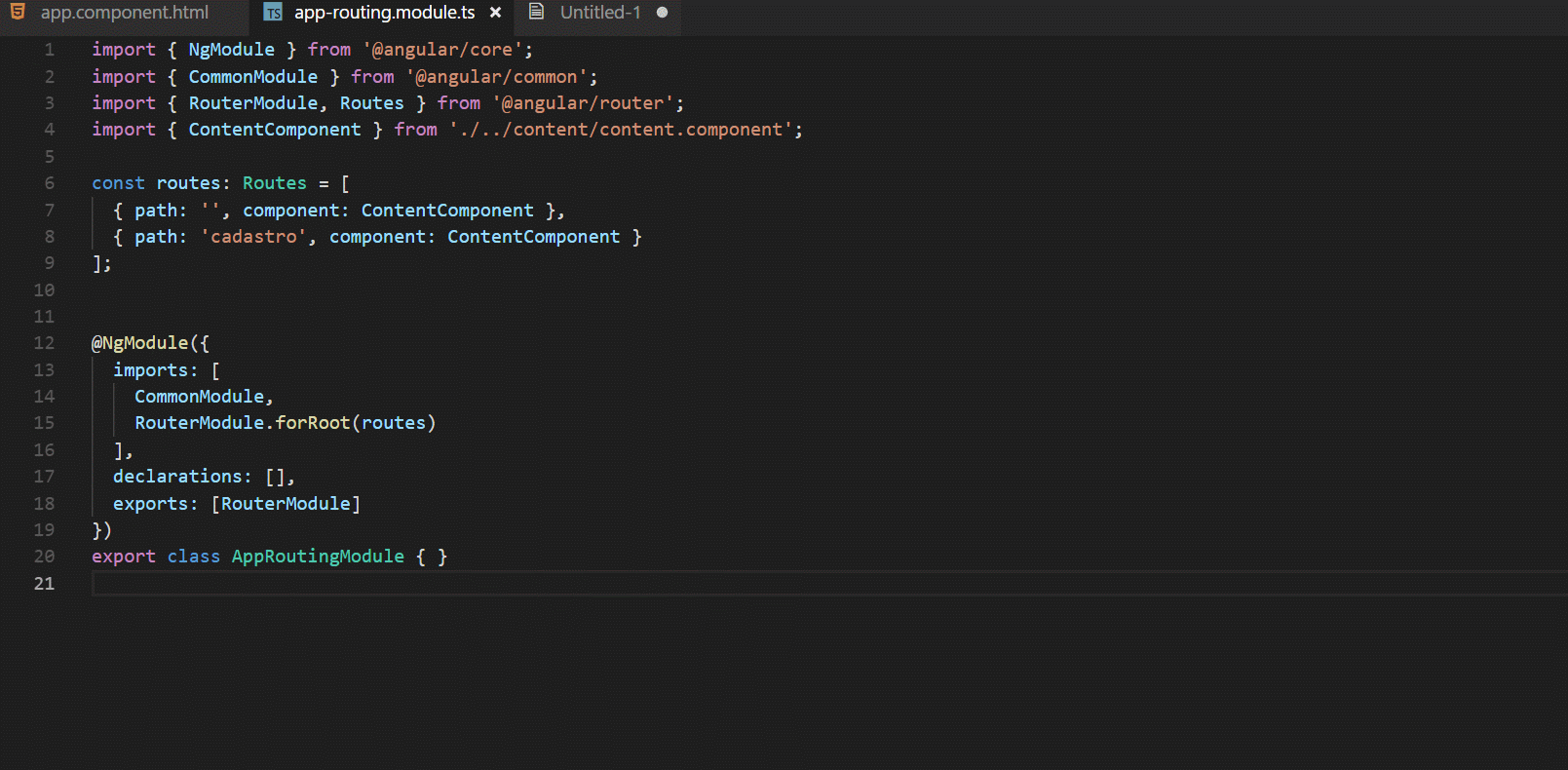
Task: Click 'exports' on line 18
Action: click(x=151, y=504)
